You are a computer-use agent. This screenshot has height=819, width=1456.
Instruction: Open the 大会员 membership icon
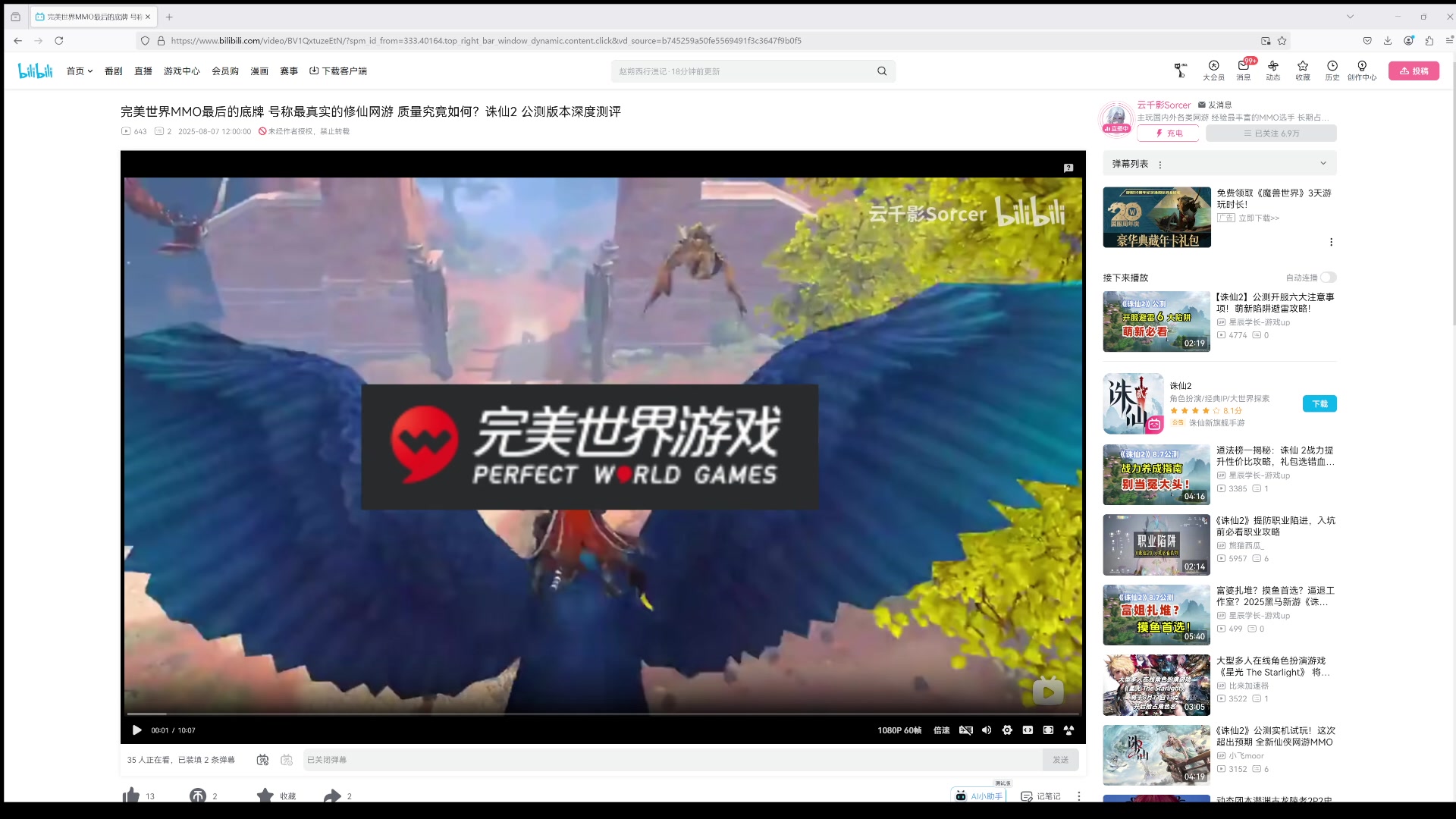[x=1213, y=71]
